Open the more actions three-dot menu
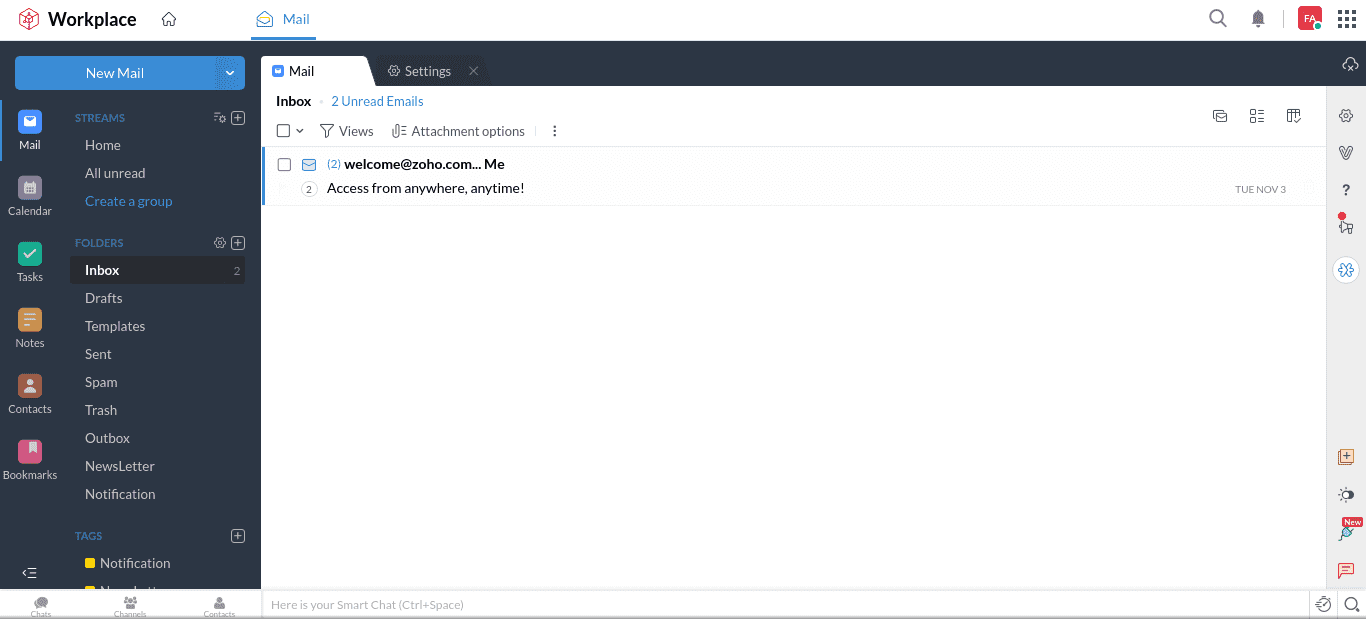Screen dimensions: 1366x619 [x=554, y=131]
